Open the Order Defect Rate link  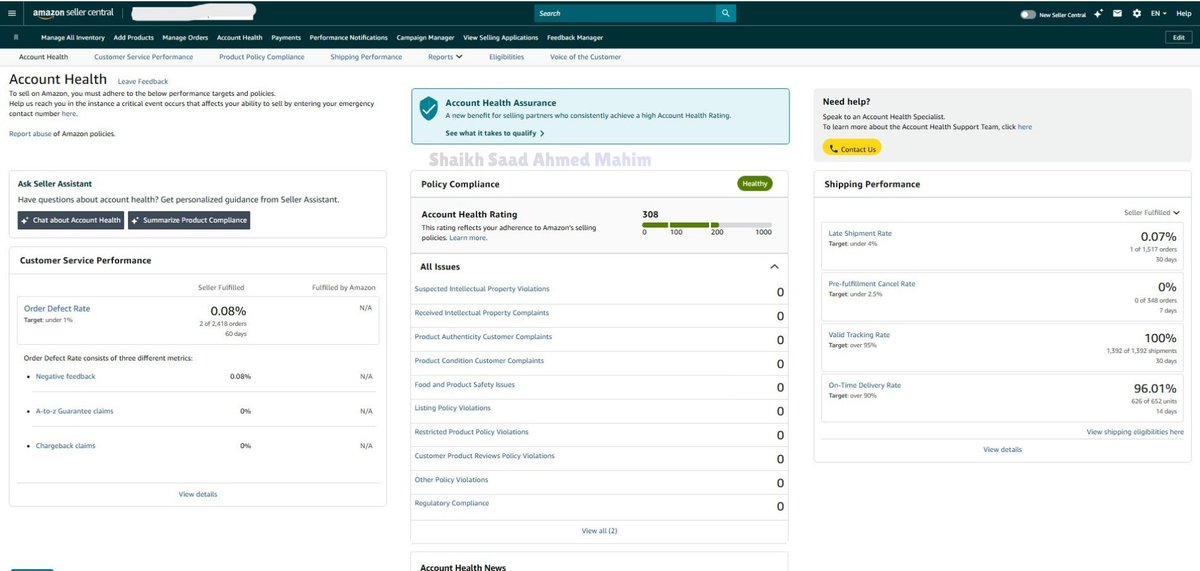tap(57, 309)
